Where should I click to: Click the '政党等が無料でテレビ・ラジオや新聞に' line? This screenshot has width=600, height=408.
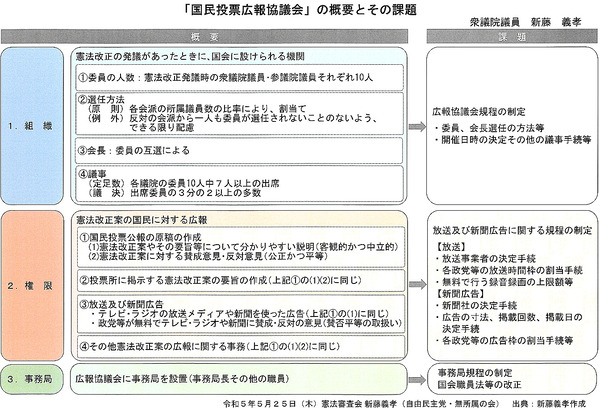[x=246, y=323]
